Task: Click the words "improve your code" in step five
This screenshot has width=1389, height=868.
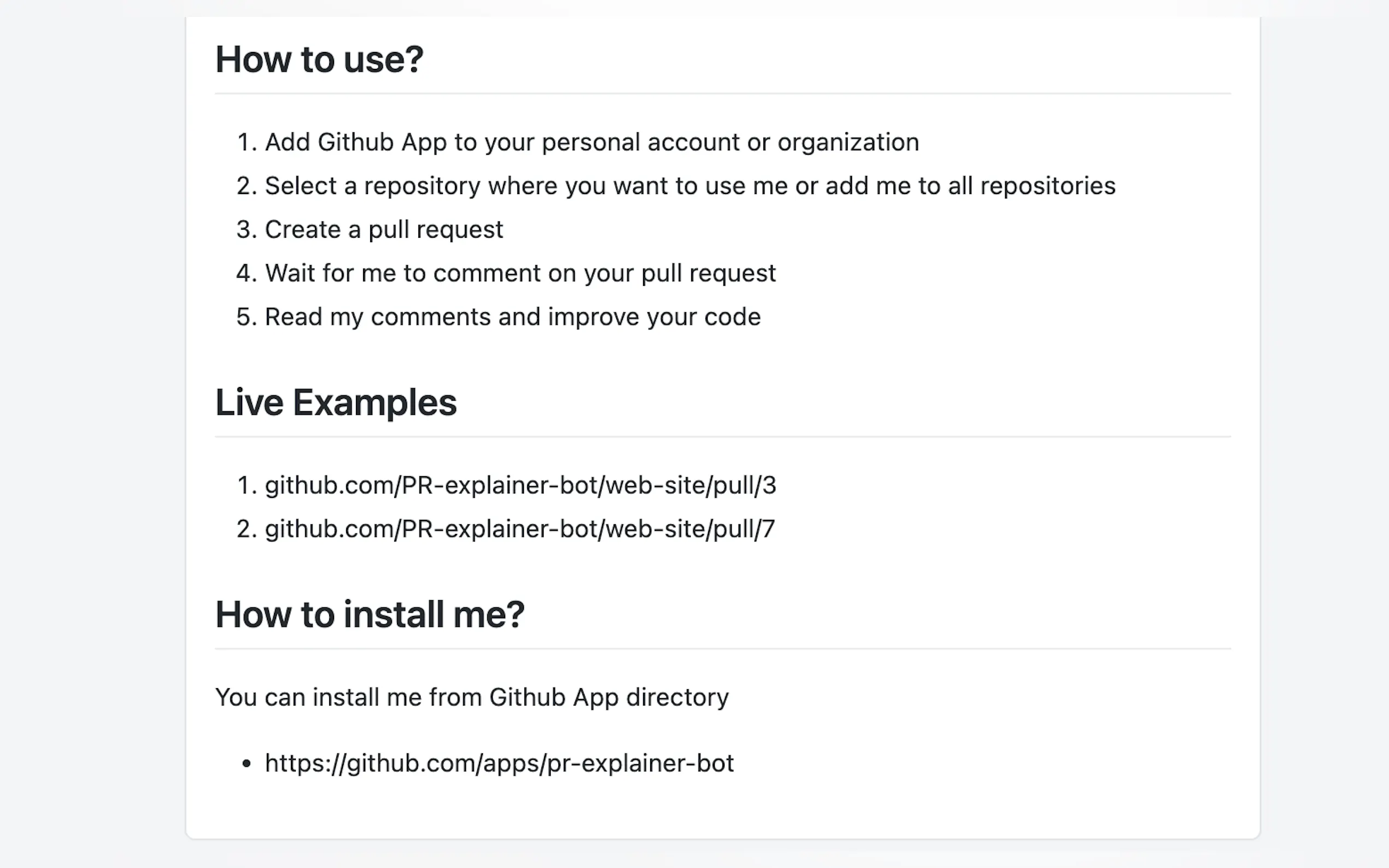Action: [654, 317]
